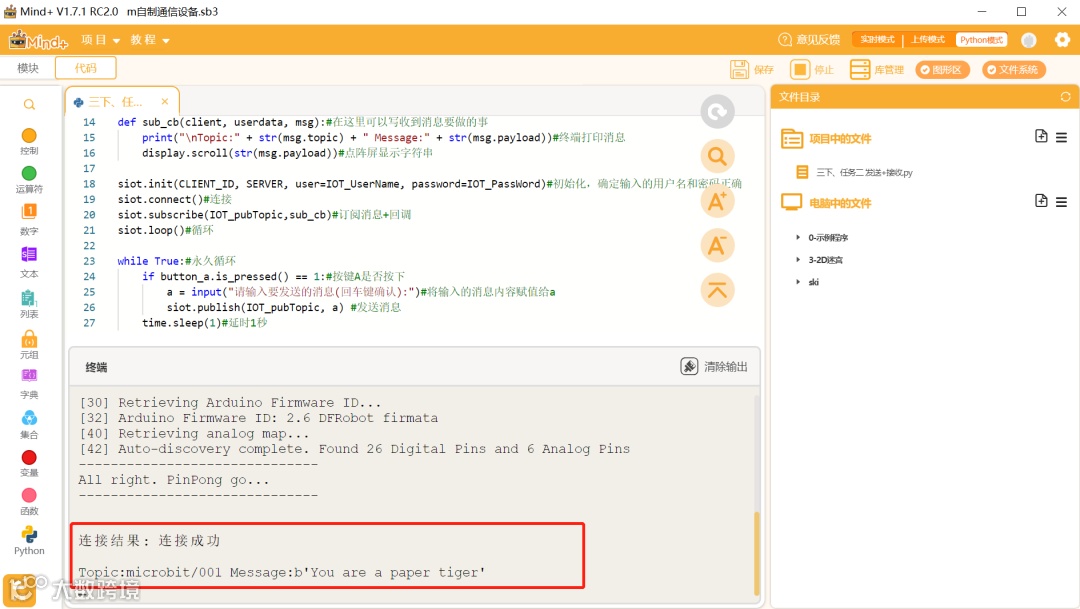This screenshot has width=1080, height=609.
Task: Refresh the file directory panel
Action: click(x=1065, y=97)
